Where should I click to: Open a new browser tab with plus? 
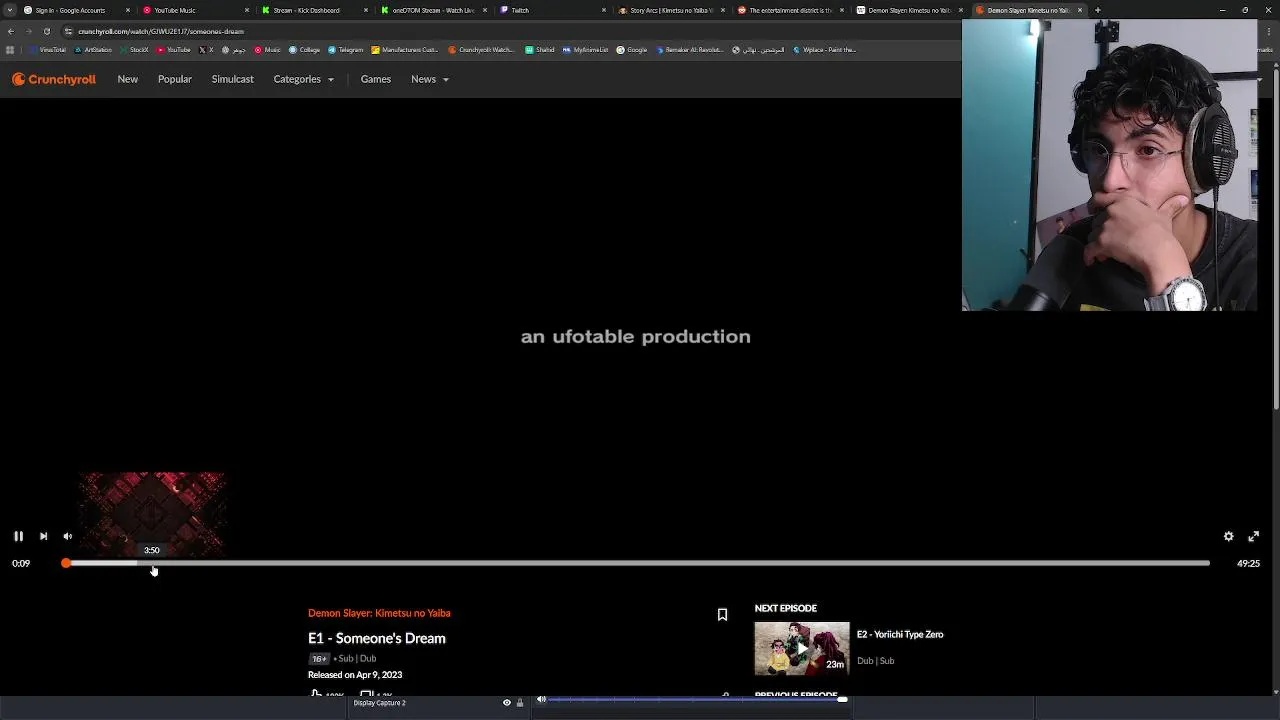[1098, 10]
